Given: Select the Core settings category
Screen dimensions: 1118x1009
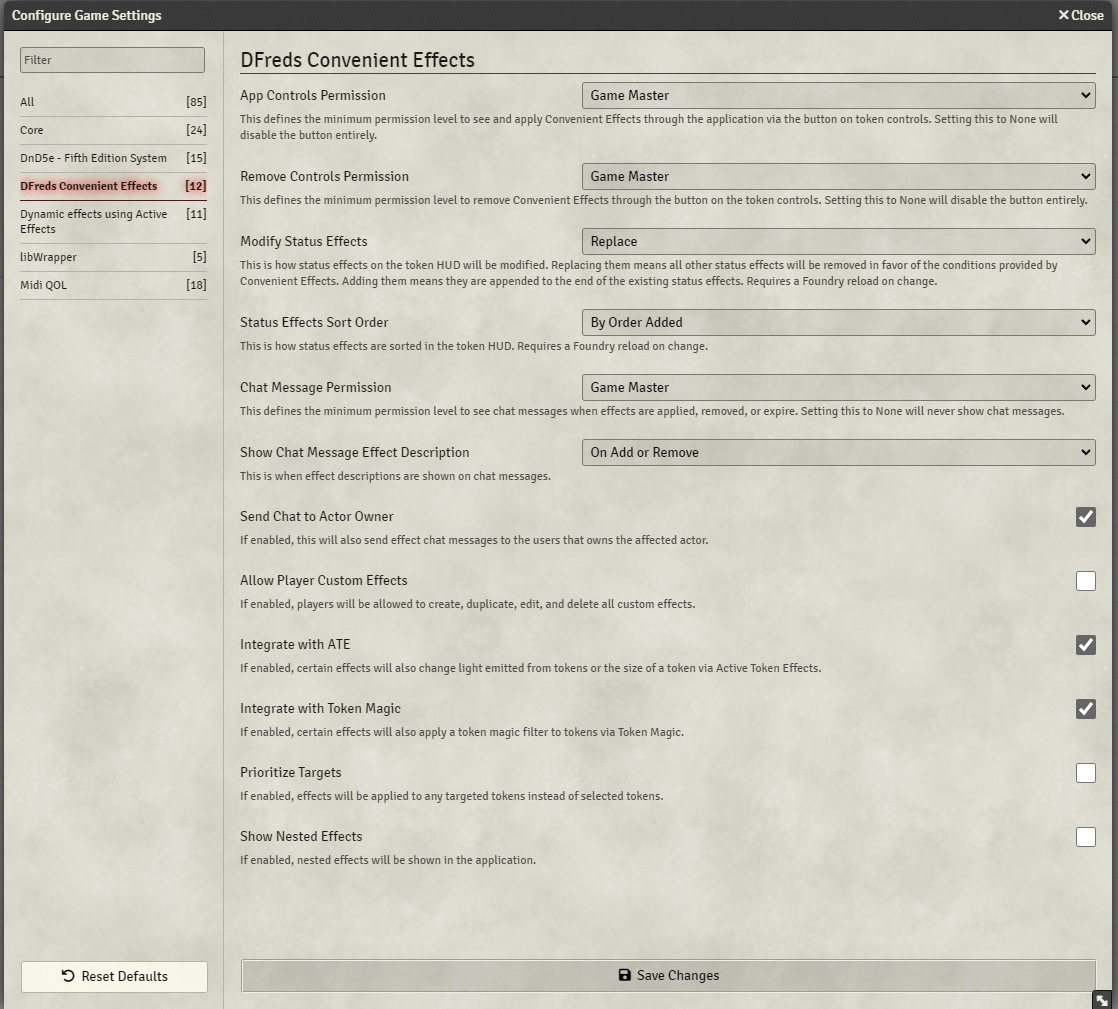Looking at the screenshot, I should tap(113, 130).
